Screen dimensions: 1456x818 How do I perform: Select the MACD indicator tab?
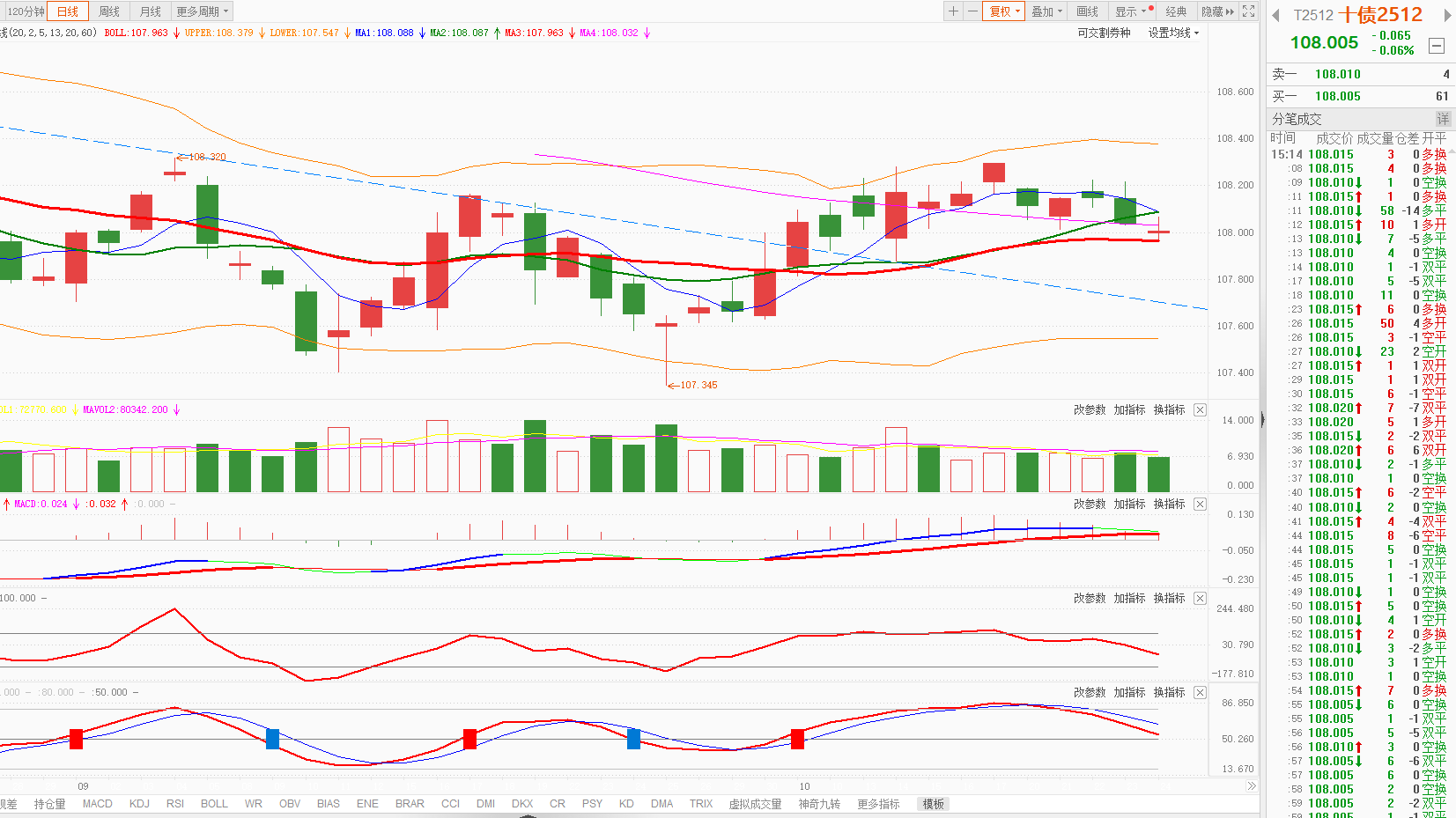pyautogui.click(x=98, y=804)
